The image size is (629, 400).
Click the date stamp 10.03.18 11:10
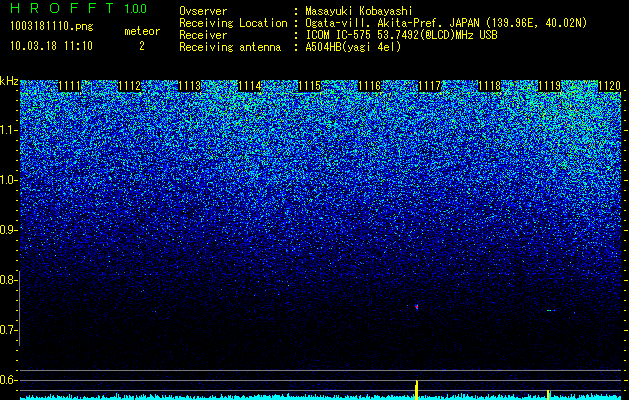coord(51,45)
